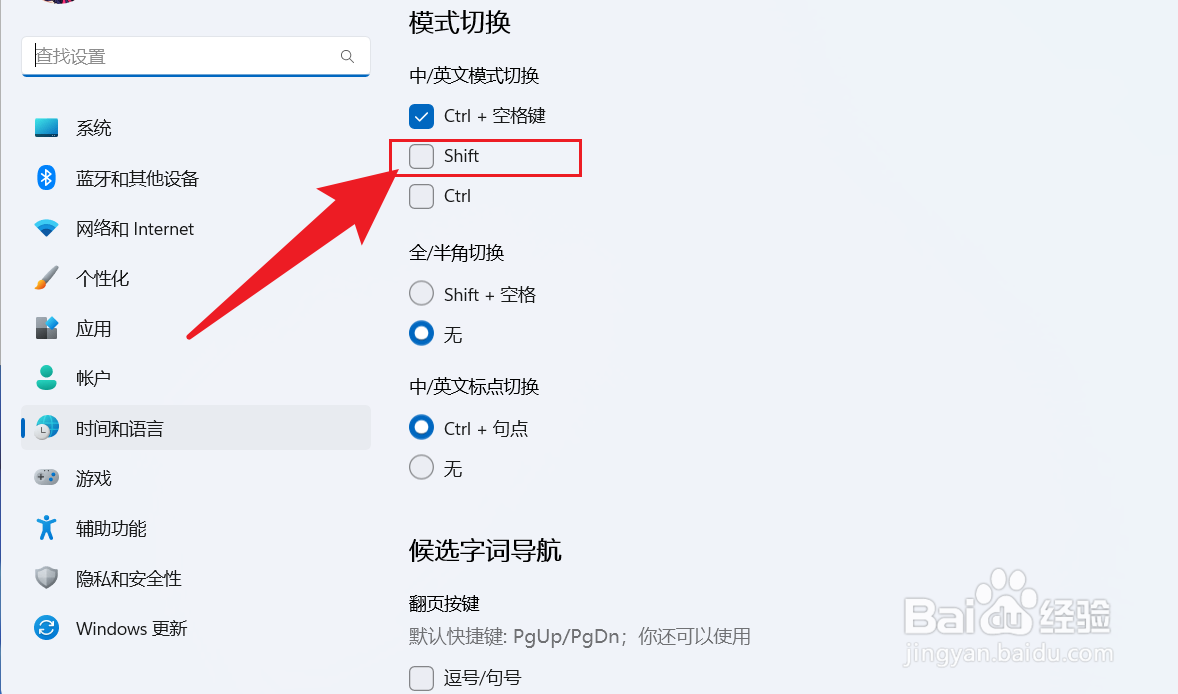Enable the Shift mode switch checkbox

coord(421,156)
